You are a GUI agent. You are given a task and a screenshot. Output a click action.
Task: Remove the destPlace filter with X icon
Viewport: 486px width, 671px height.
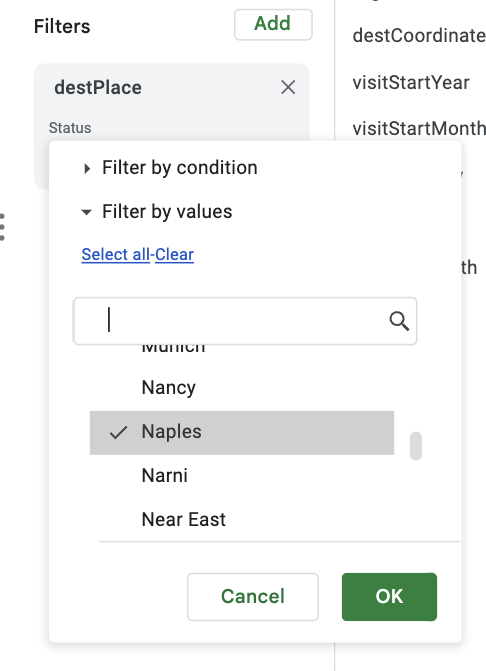point(288,87)
